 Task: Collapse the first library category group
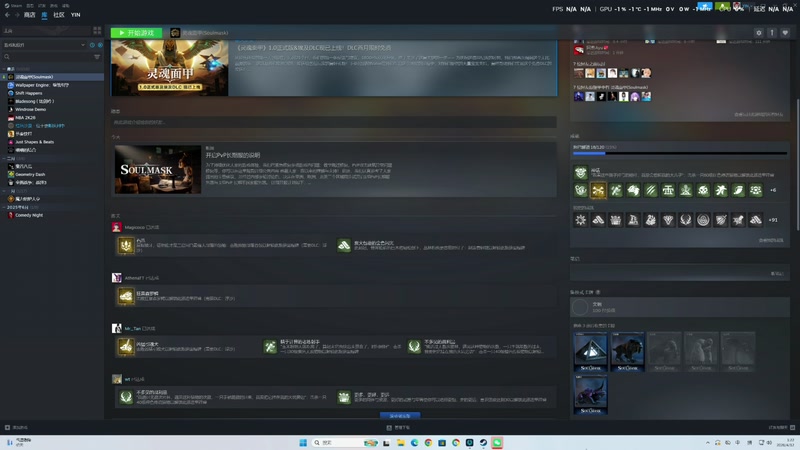pyautogui.click(x=4, y=69)
